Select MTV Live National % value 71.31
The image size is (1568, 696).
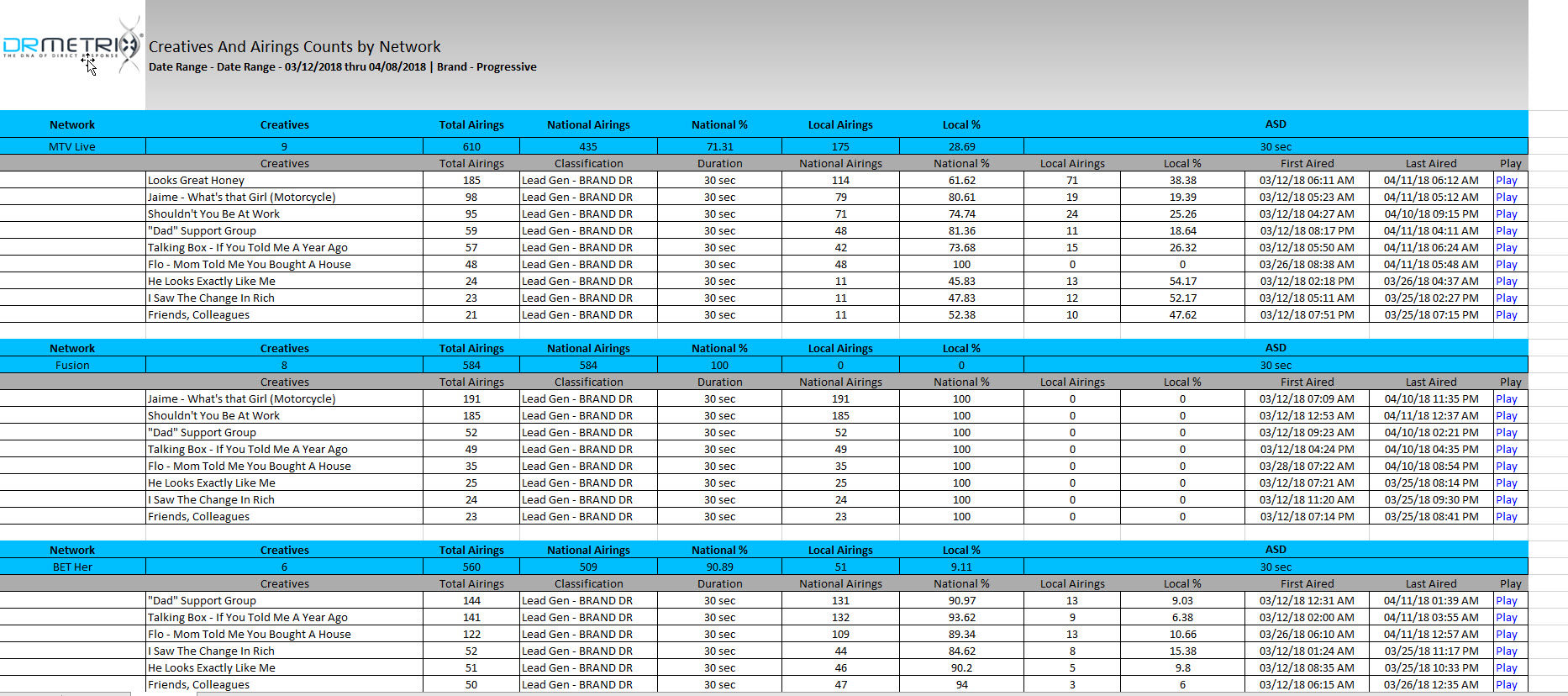pyautogui.click(x=719, y=146)
